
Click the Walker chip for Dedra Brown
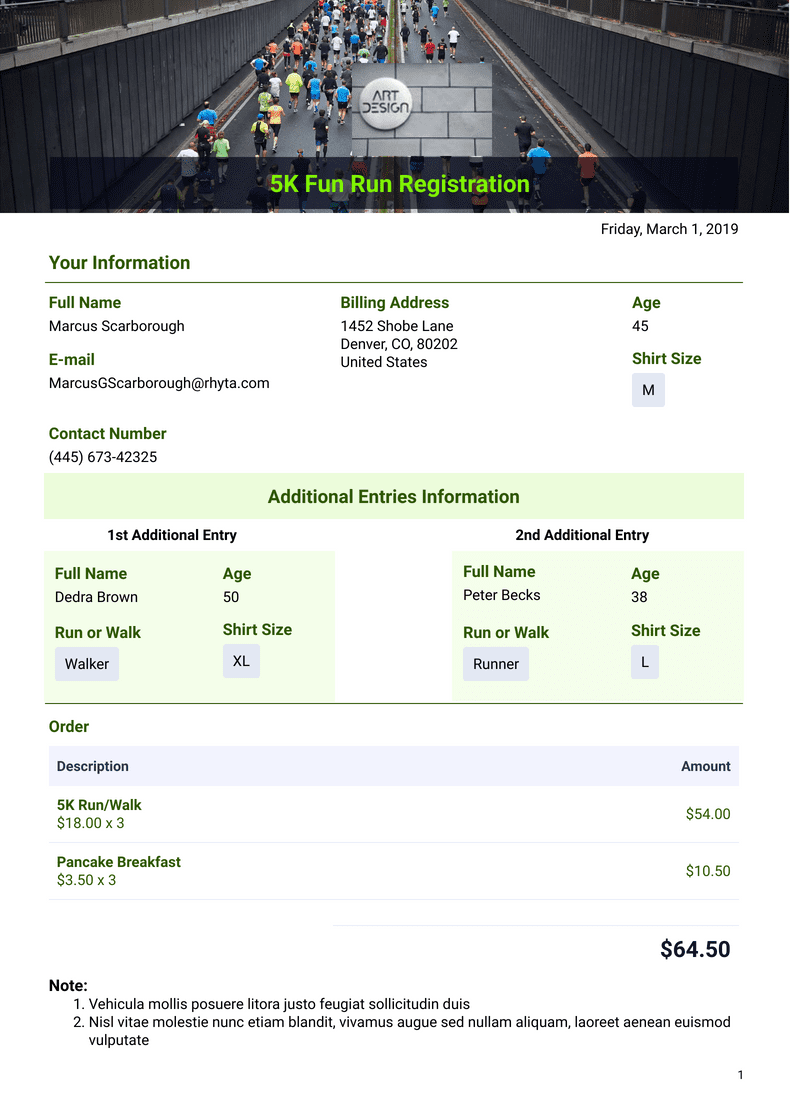pos(87,664)
